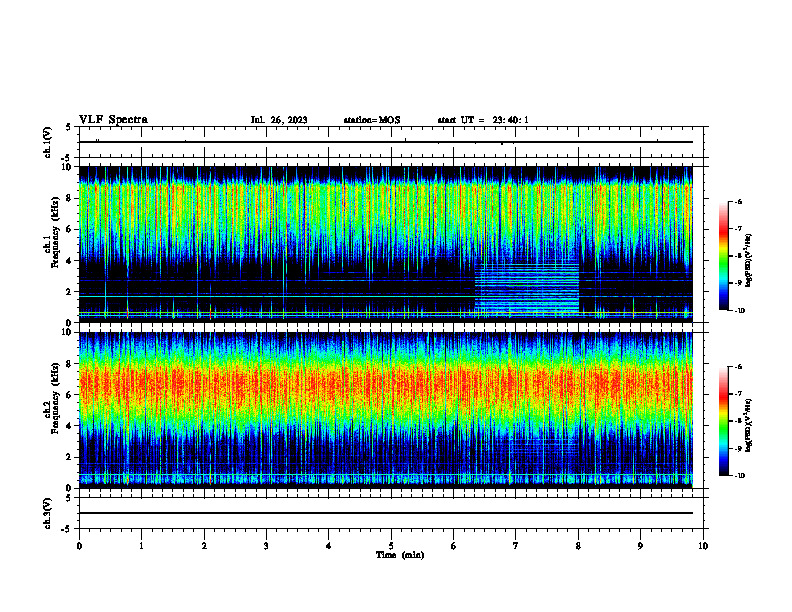Select the "start UT = 23:40: 1" text
This screenshot has height=612, width=792.
(483, 120)
